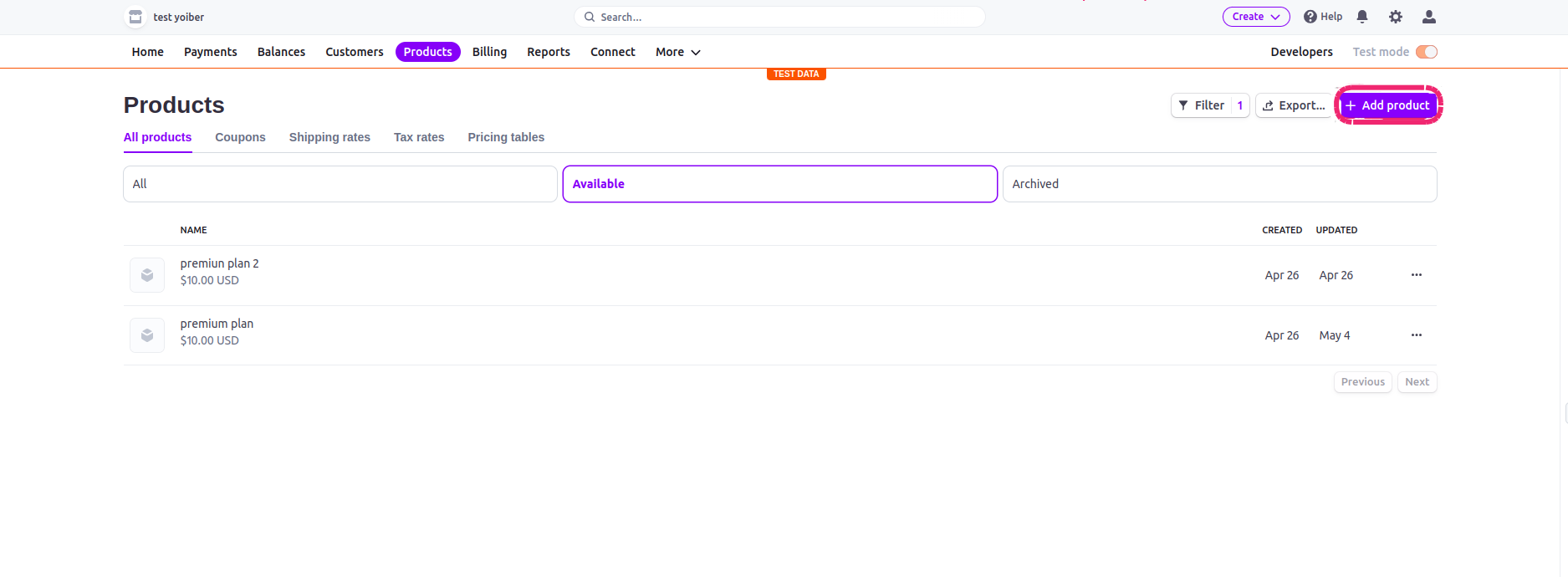Go to Home
Image resolution: width=1568 pixels, height=577 pixels.
(x=148, y=52)
